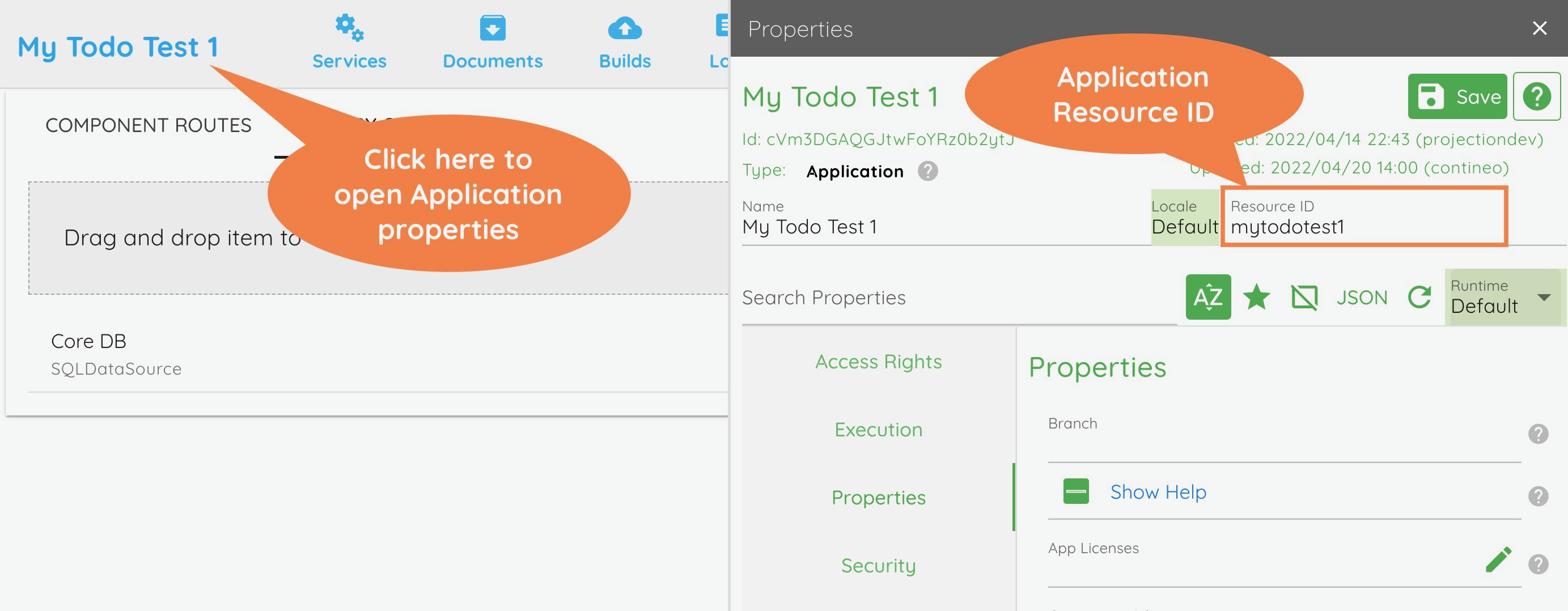
Task: Save the application properties
Action: (1457, 96)
